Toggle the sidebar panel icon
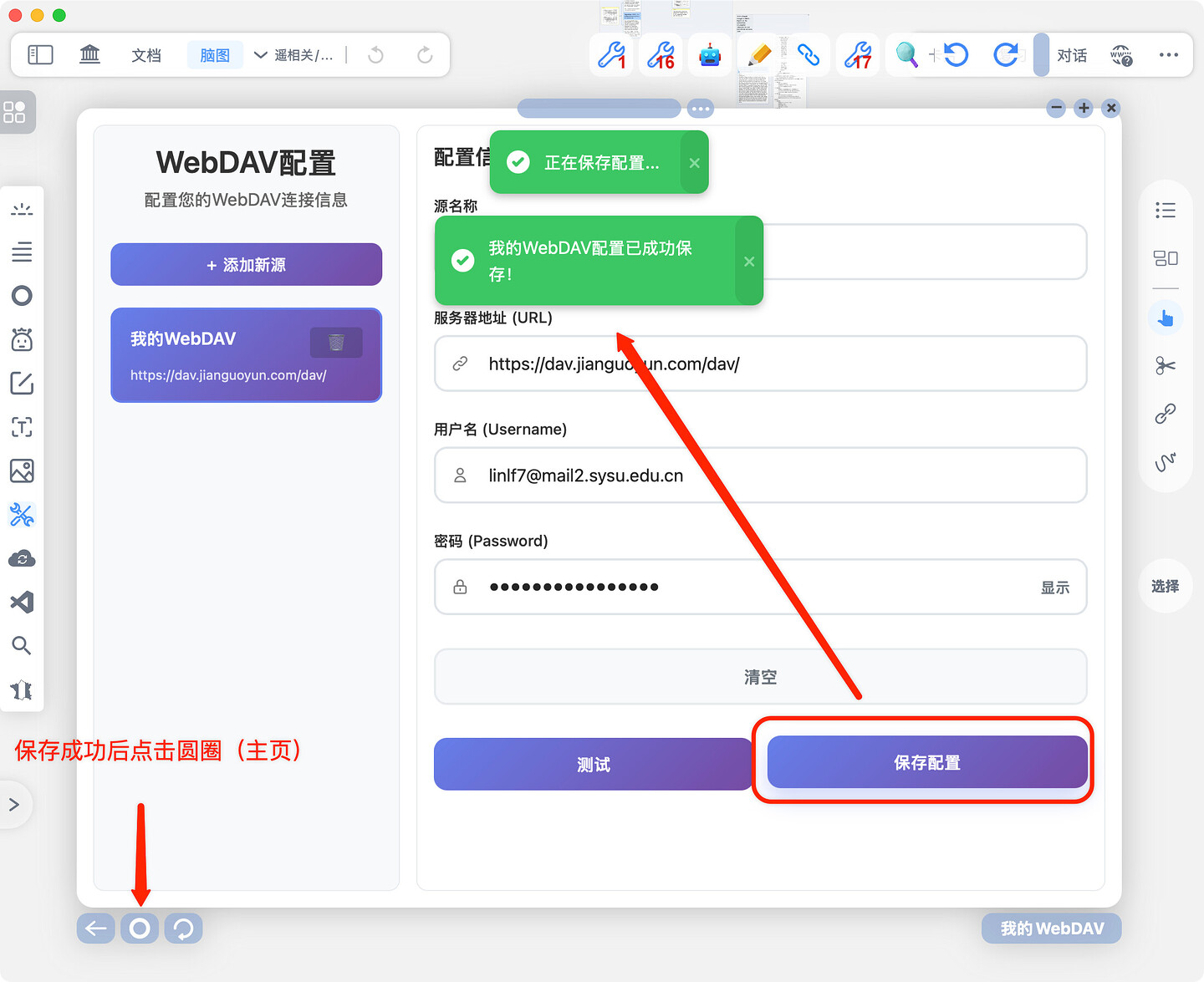Screen dimensions: 1204x982 tap(40, 55)
